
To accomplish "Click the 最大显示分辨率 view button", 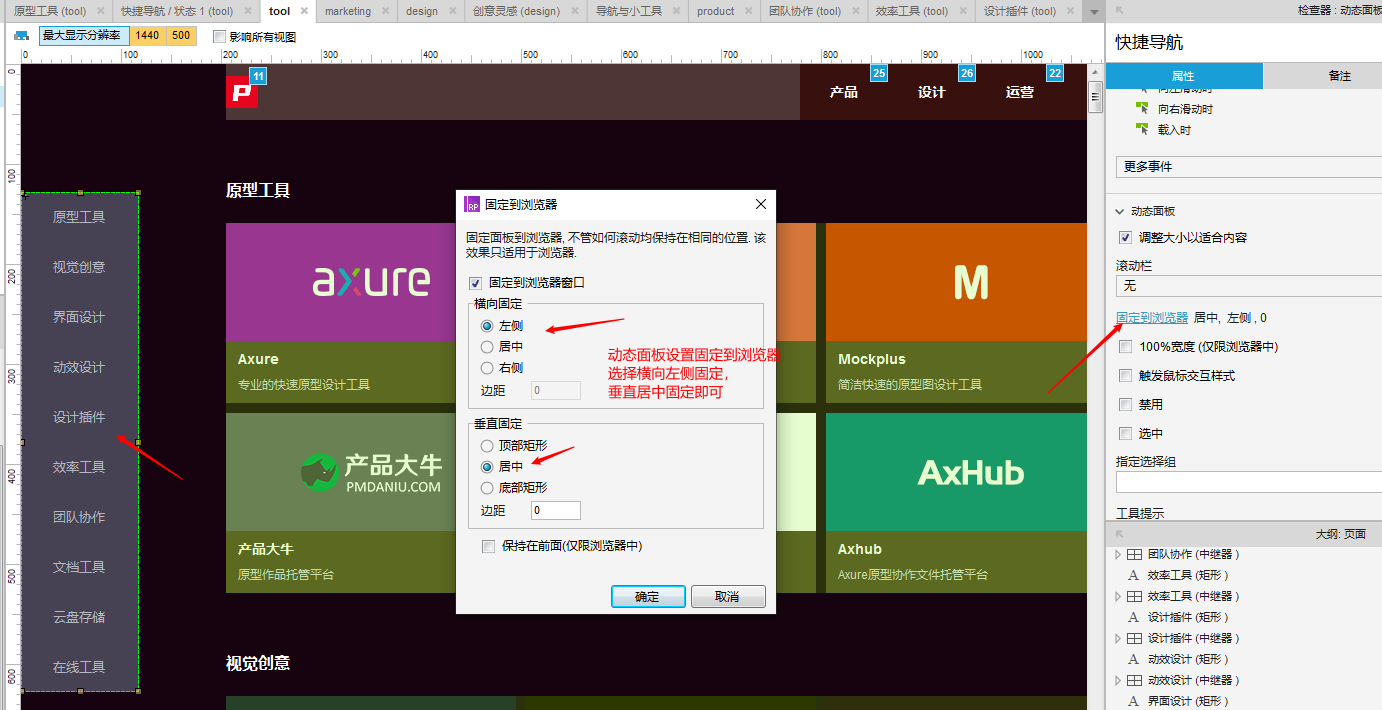I will (84, 36).
